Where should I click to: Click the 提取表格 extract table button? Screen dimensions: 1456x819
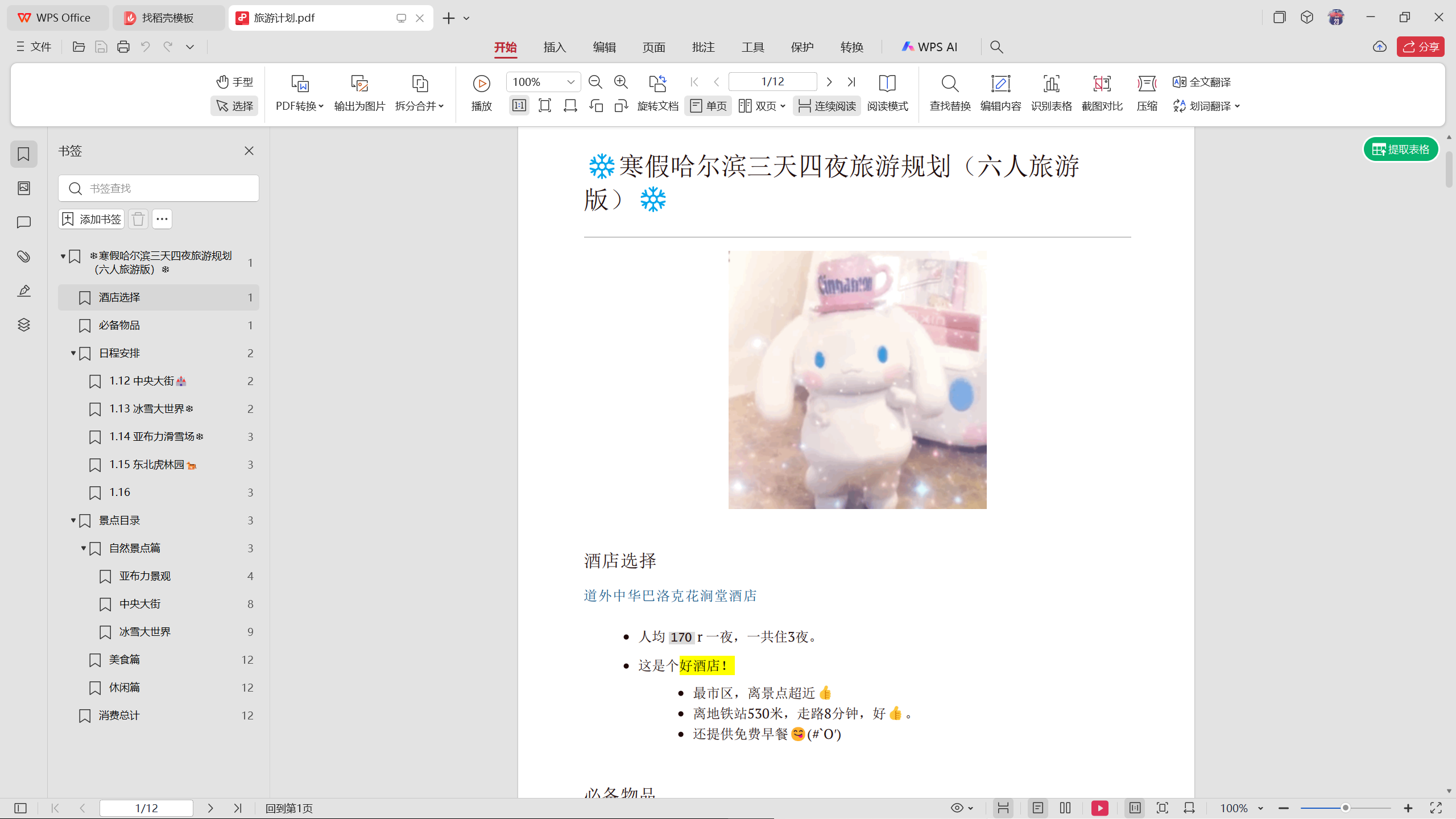click(1400, 150)
